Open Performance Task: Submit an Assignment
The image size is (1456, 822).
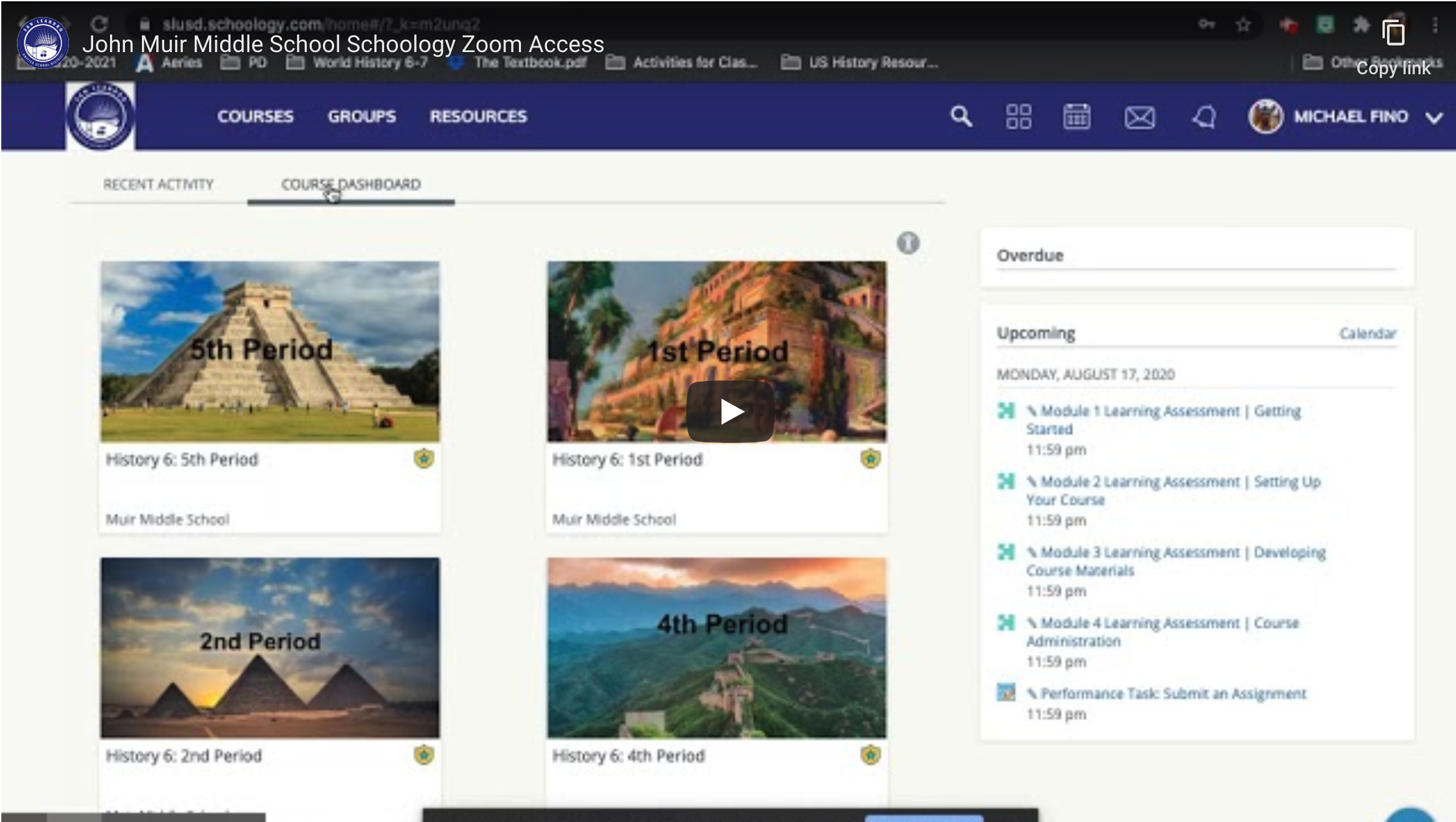tap(1173, 693)
